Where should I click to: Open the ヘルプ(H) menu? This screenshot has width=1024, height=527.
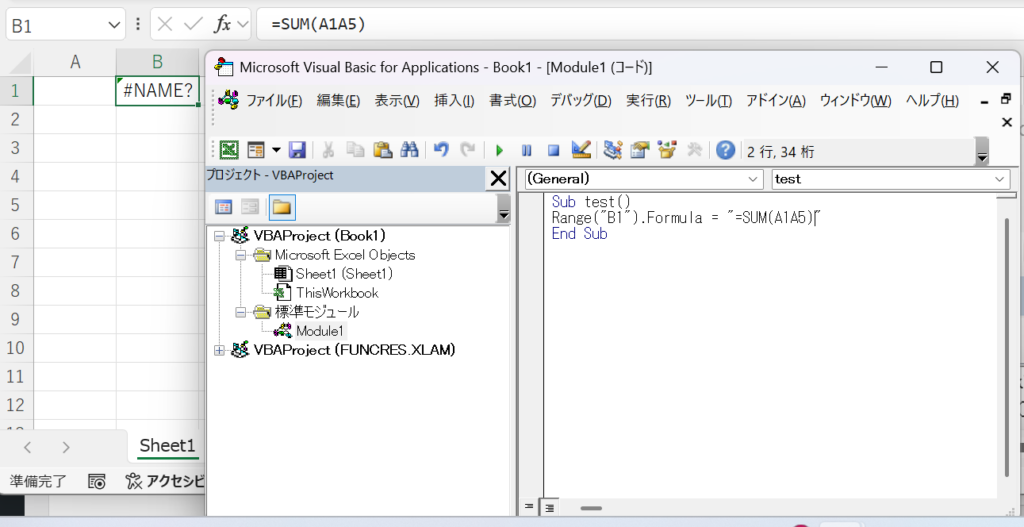932,101
